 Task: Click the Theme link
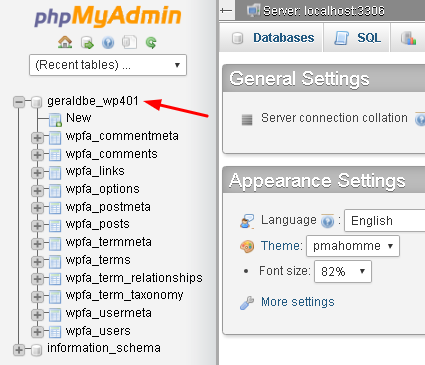[x=281, y=246]
